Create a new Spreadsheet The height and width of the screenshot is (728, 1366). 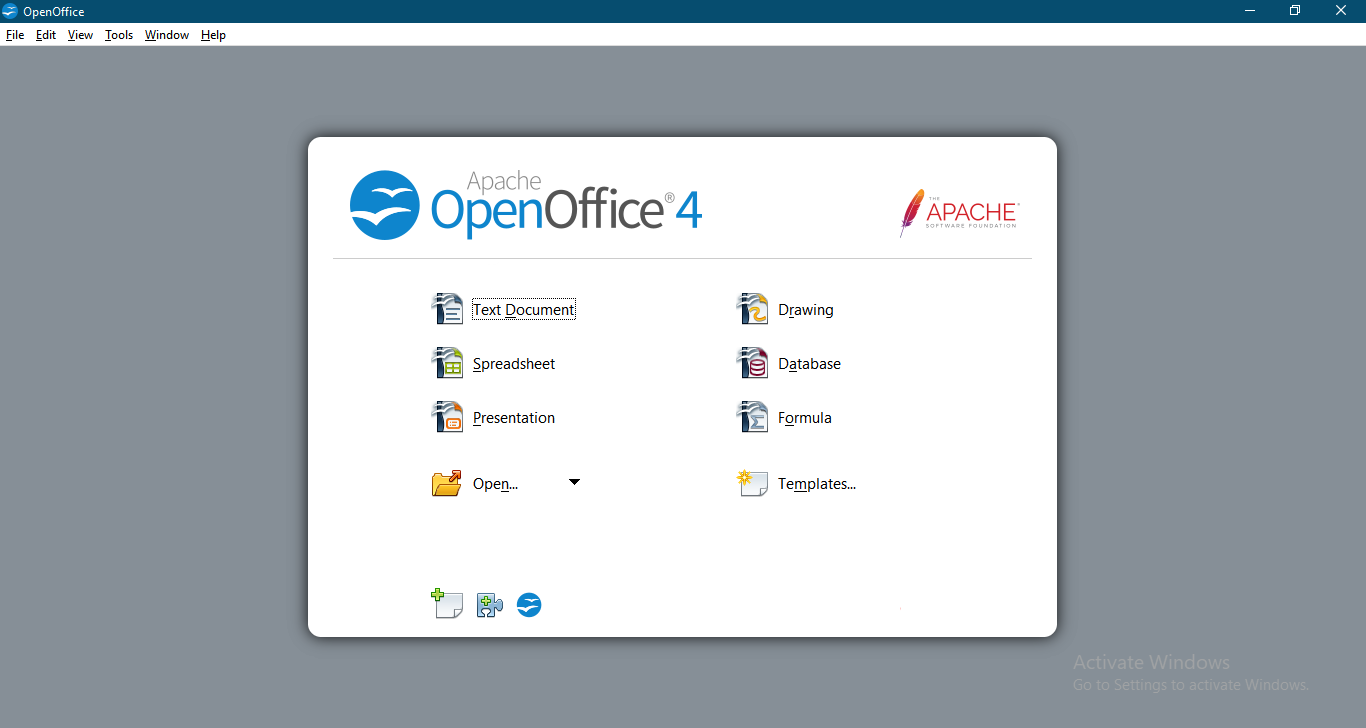coord(514,364)
